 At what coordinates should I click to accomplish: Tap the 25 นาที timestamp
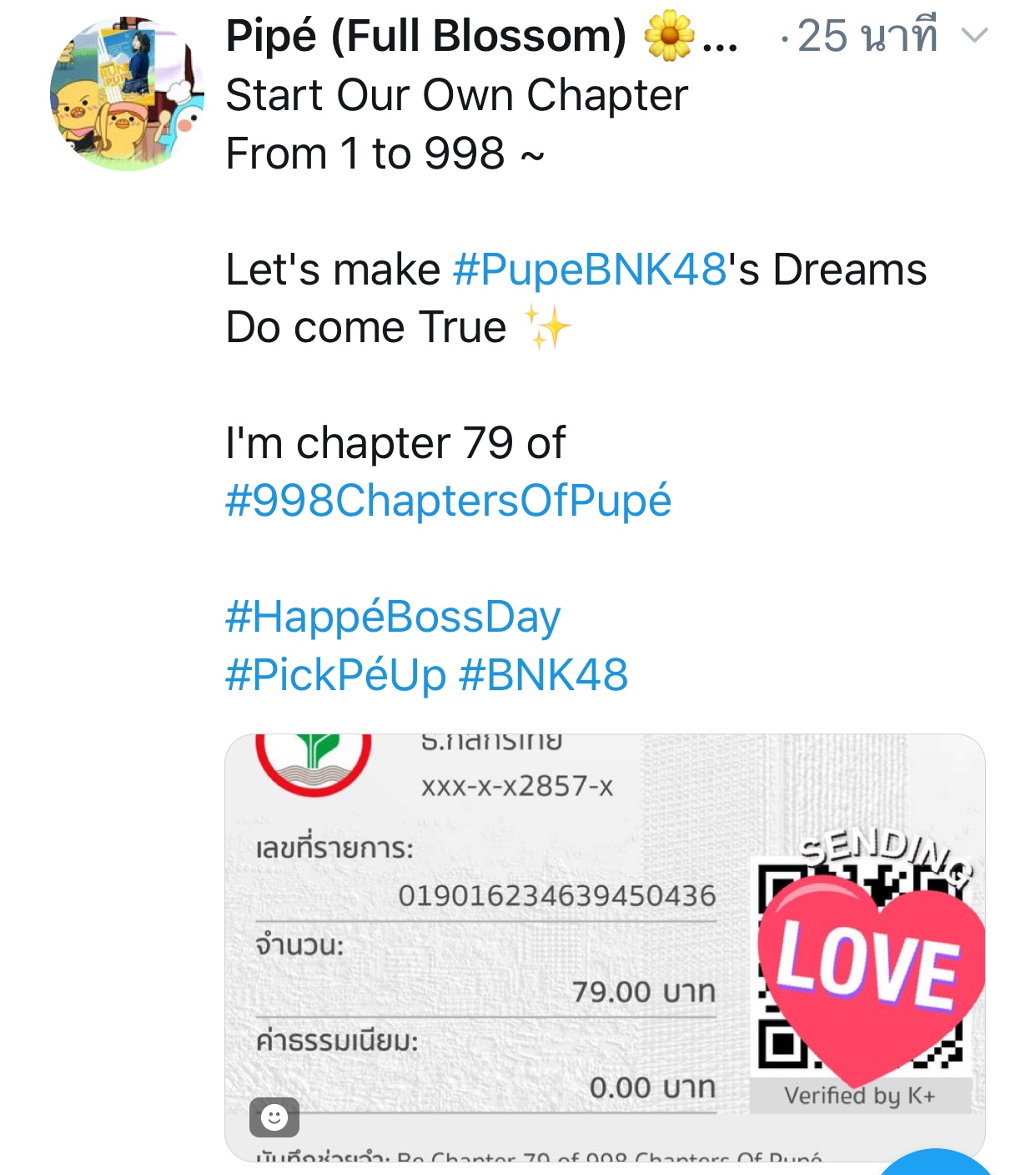868,35
